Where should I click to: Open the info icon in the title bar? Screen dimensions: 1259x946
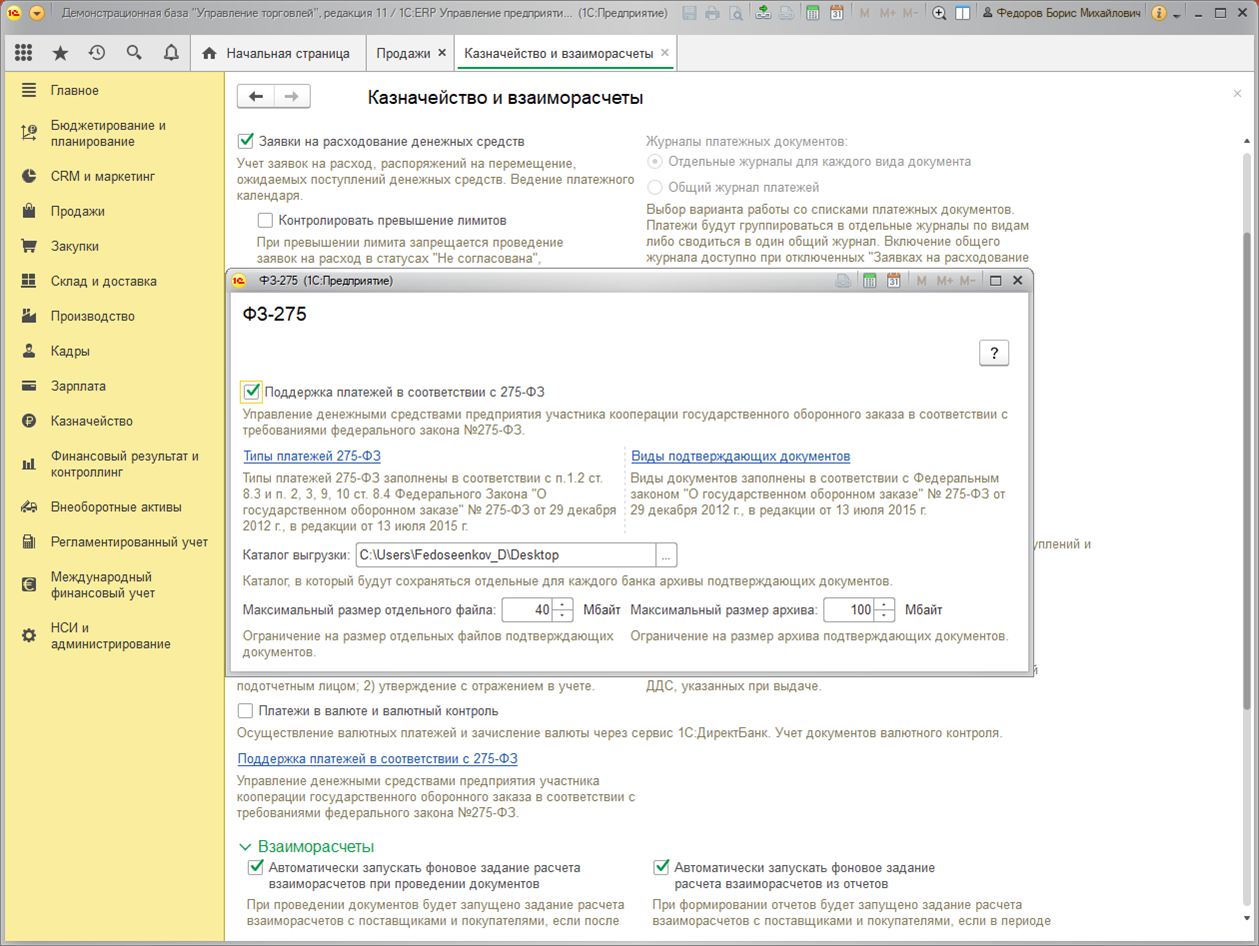(x=1159, y=13)
